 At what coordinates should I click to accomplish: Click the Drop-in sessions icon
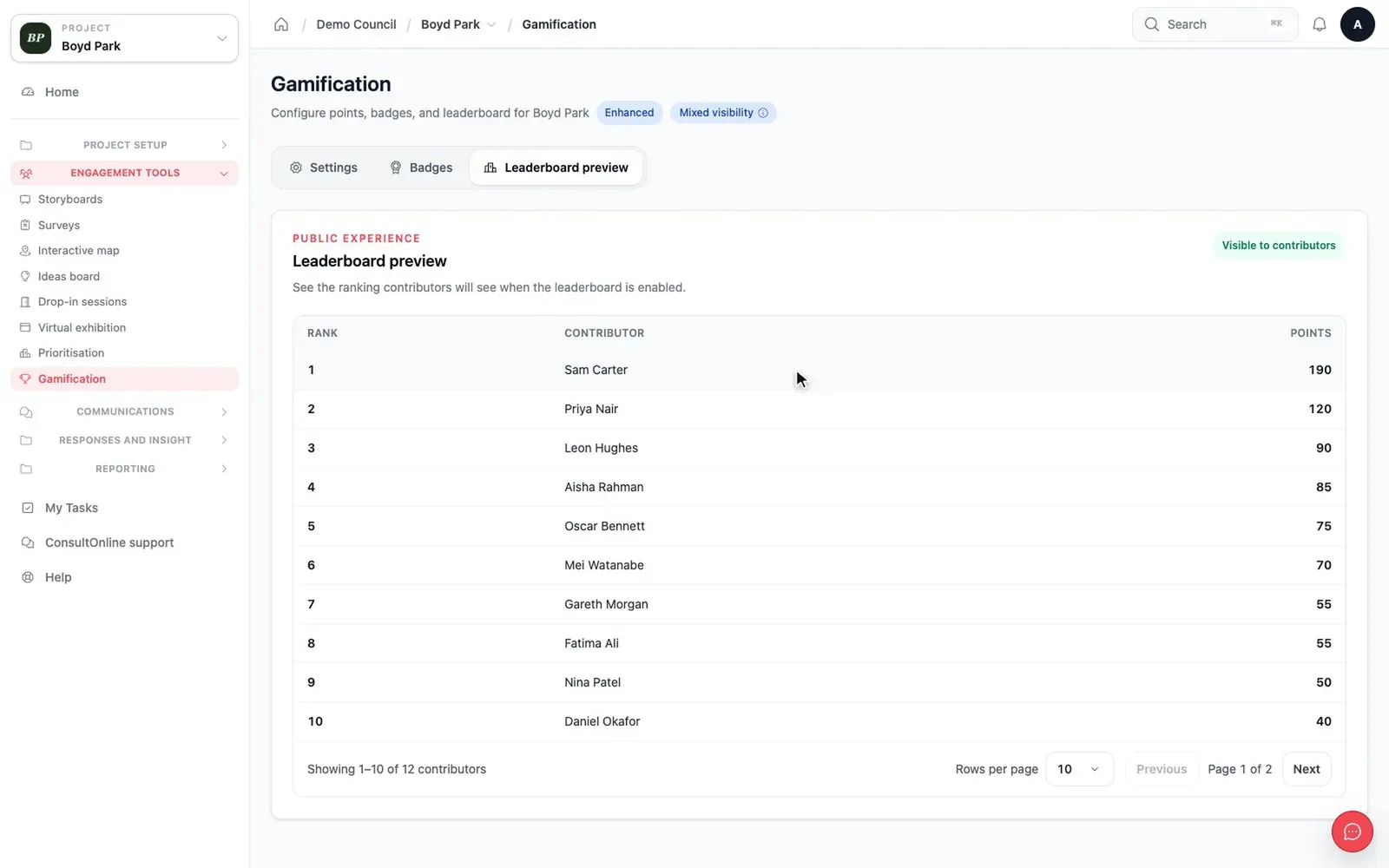coord(25,302)
